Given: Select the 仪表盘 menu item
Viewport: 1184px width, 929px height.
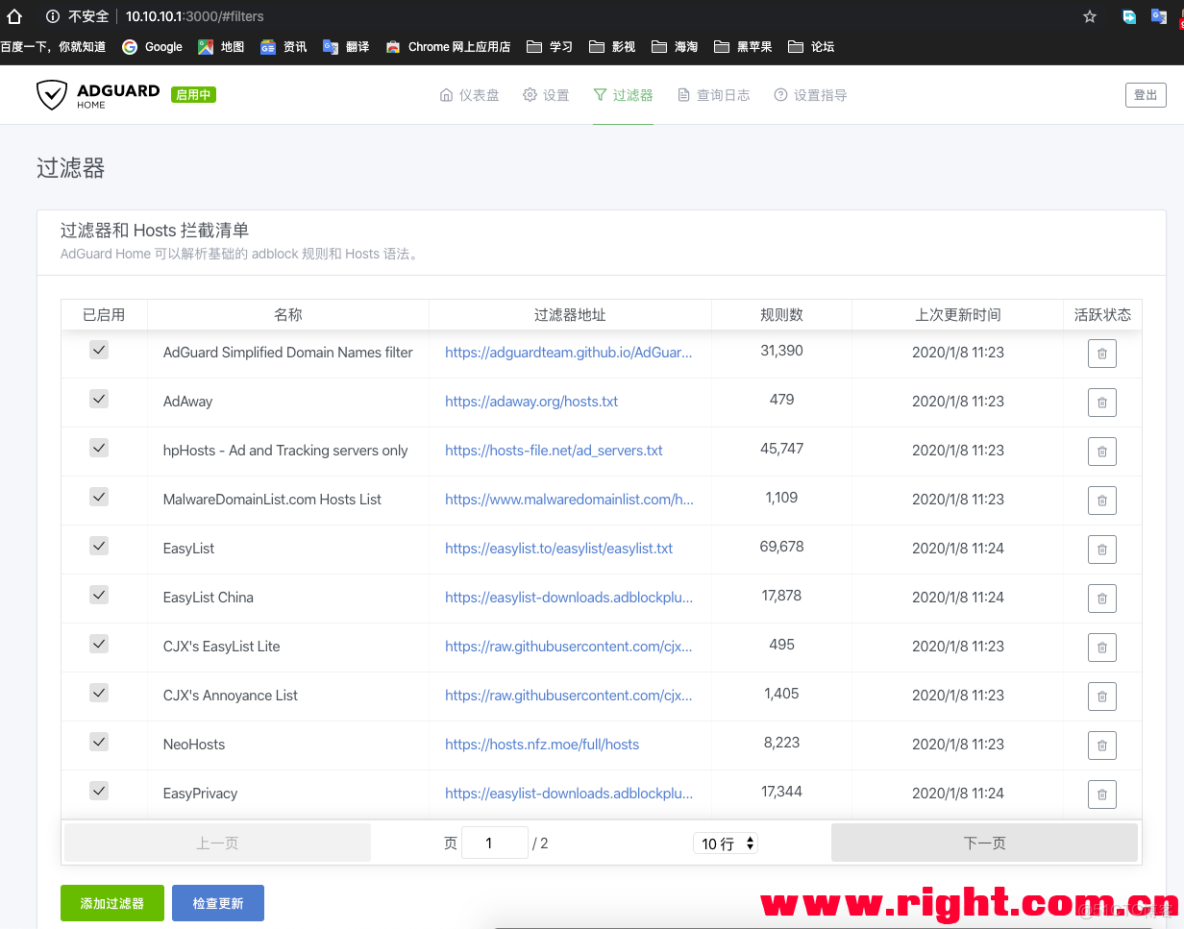Looking at the screenshot, I should (469, 95).
